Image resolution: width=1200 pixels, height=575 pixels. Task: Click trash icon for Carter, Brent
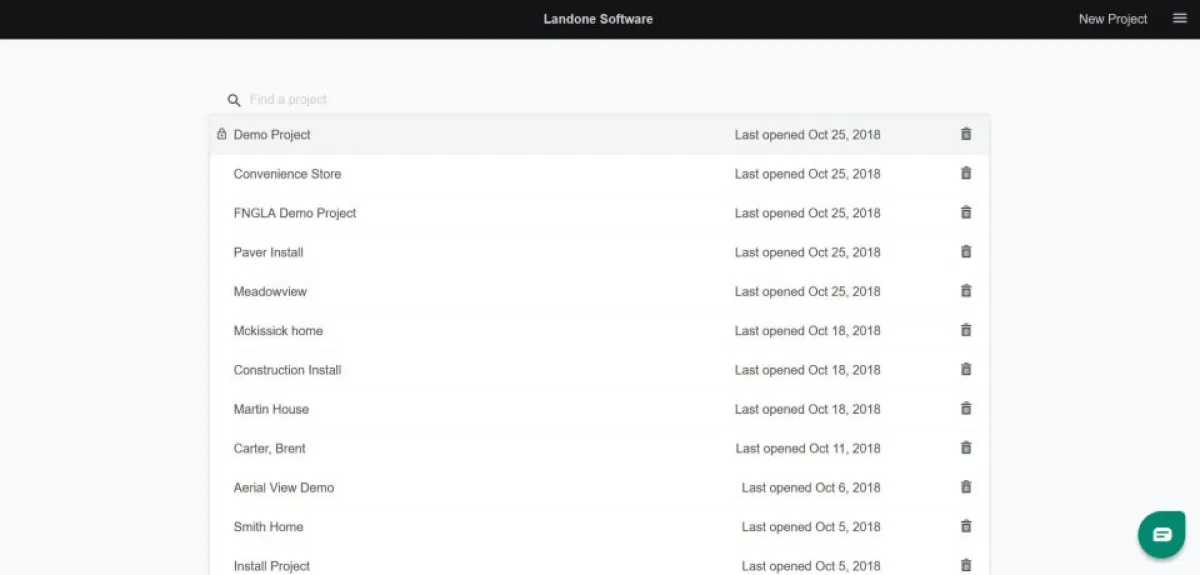pos(966,447)
